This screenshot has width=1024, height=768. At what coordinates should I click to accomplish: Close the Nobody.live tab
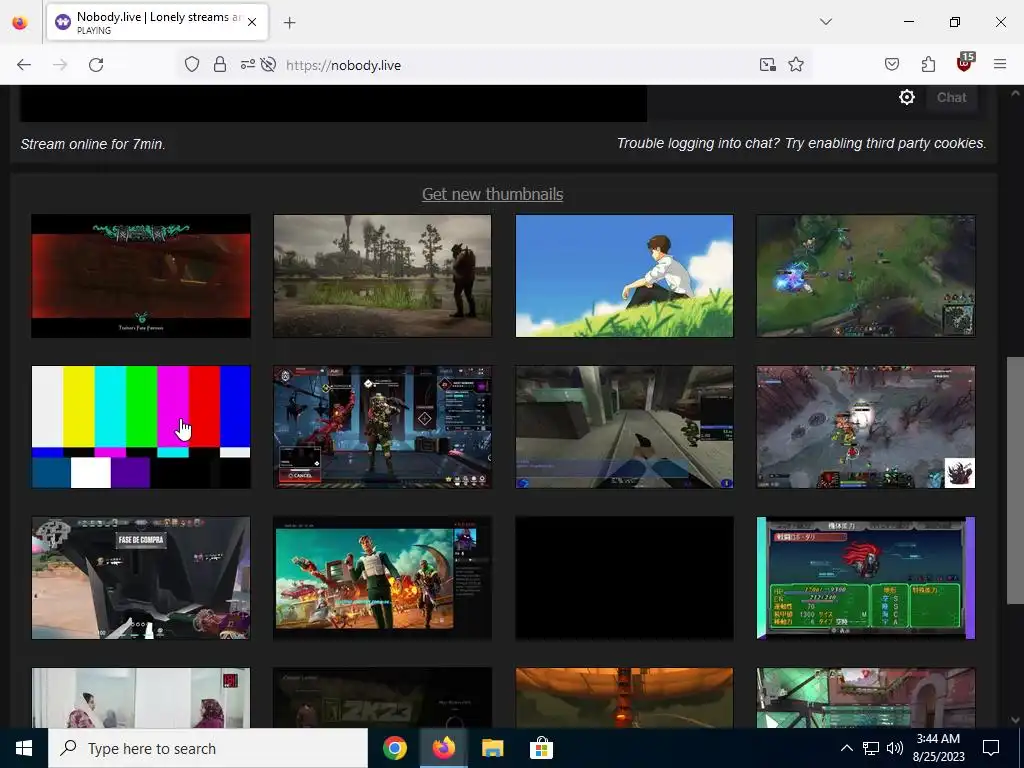[252, 22]
